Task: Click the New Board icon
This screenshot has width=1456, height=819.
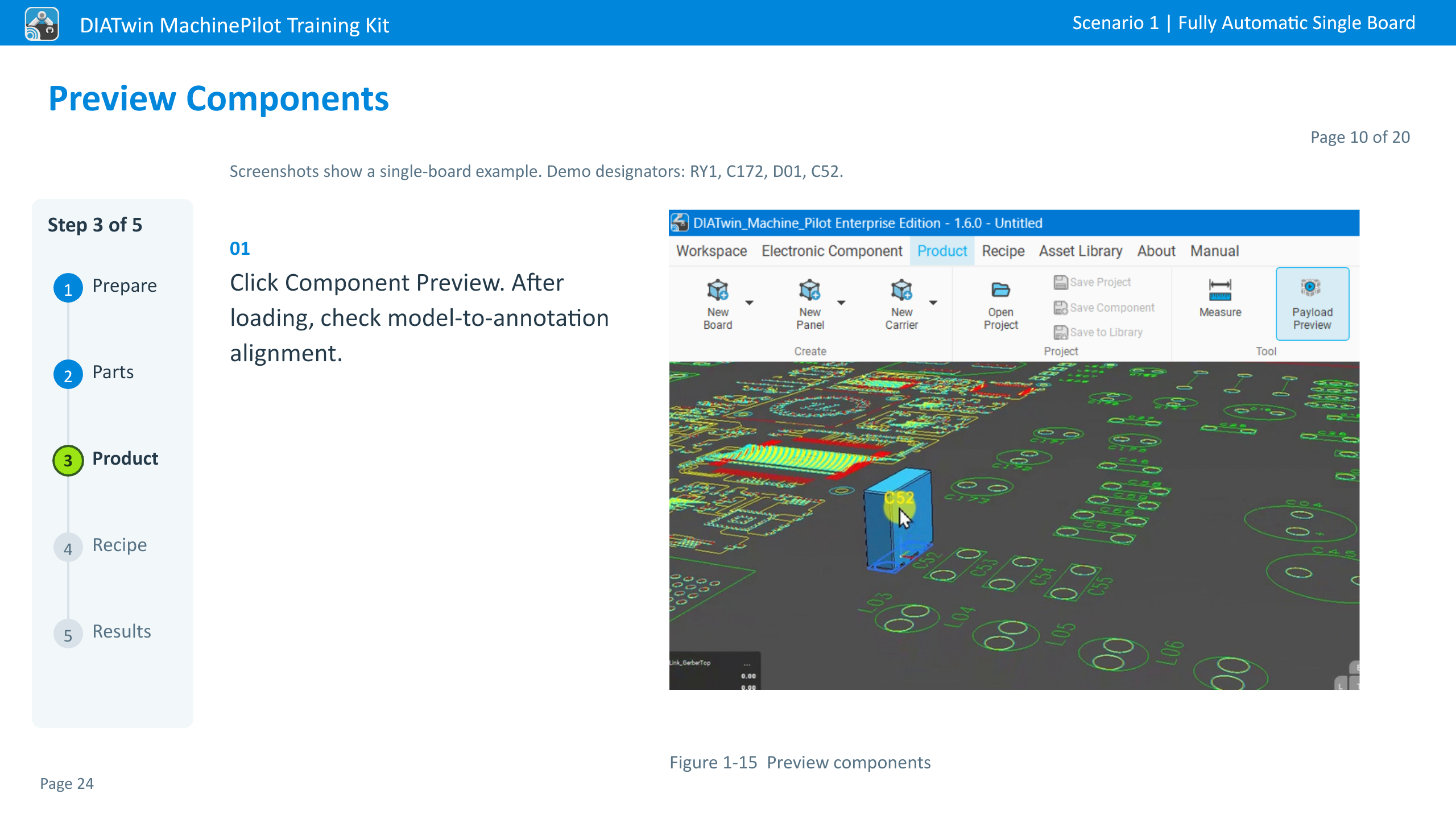Action: click(x=718, y=290)
